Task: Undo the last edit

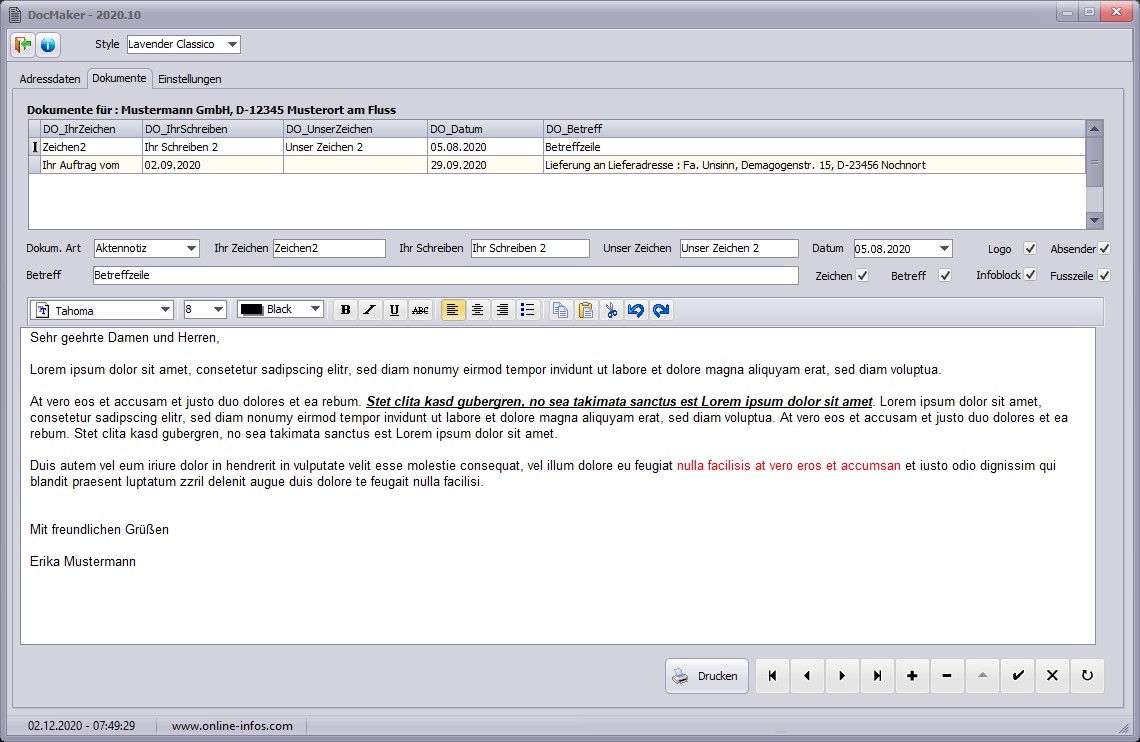Action: tap(636, 310)
